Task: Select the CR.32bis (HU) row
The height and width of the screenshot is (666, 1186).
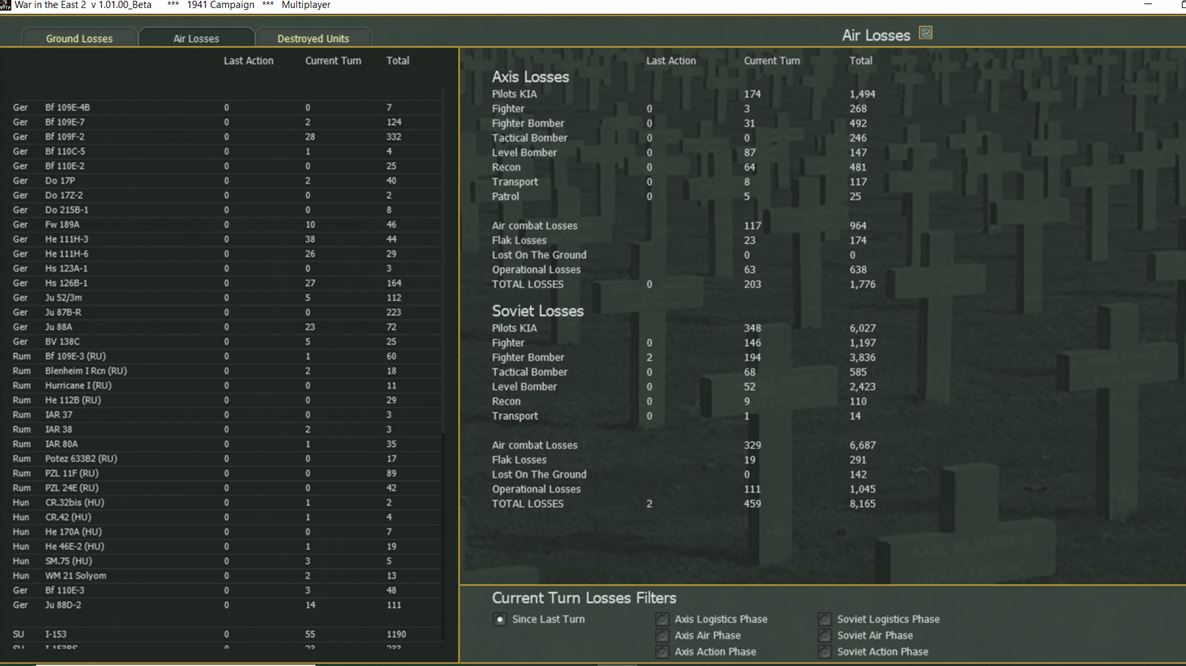Action: click(225, 503)
